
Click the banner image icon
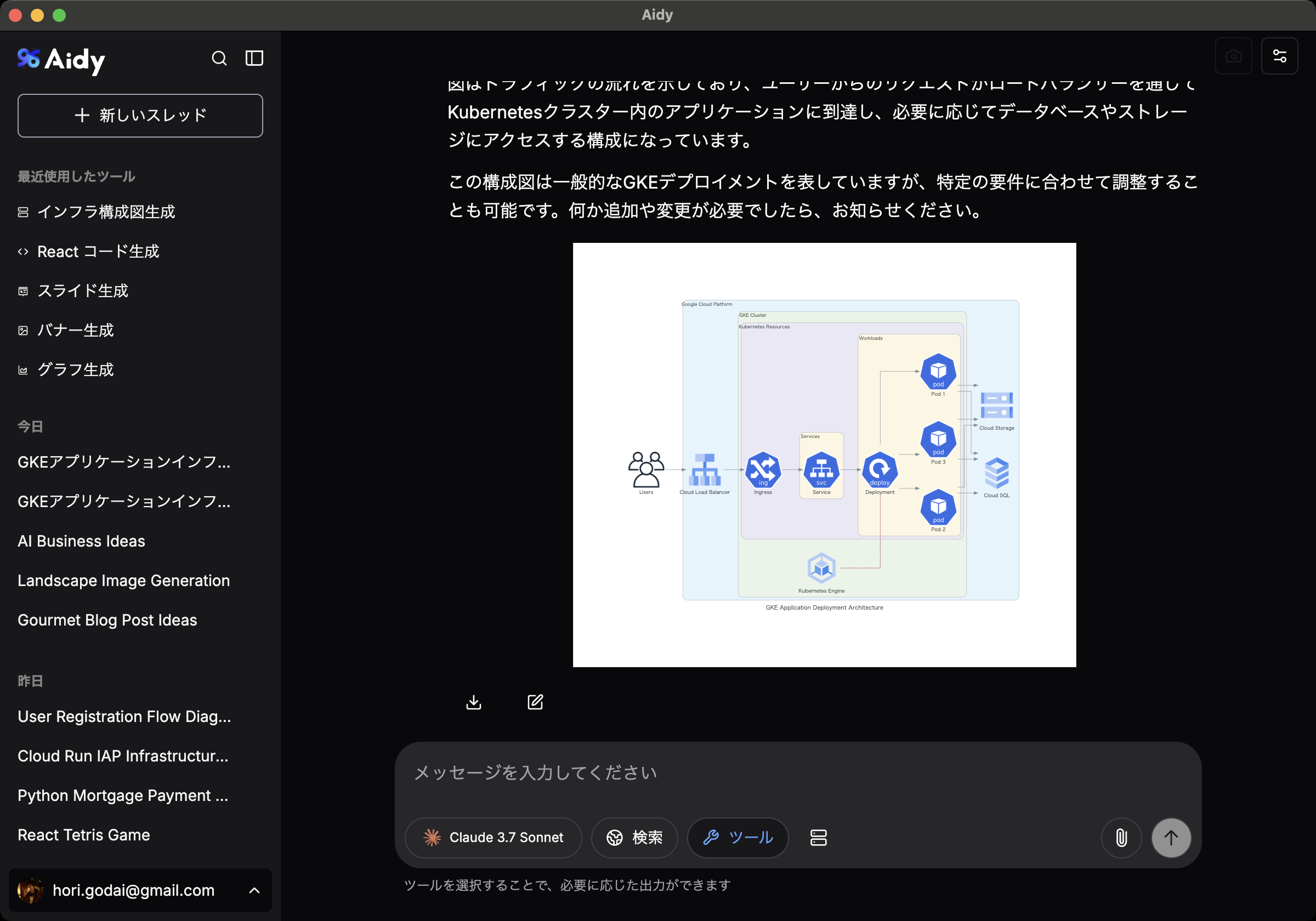23,331
